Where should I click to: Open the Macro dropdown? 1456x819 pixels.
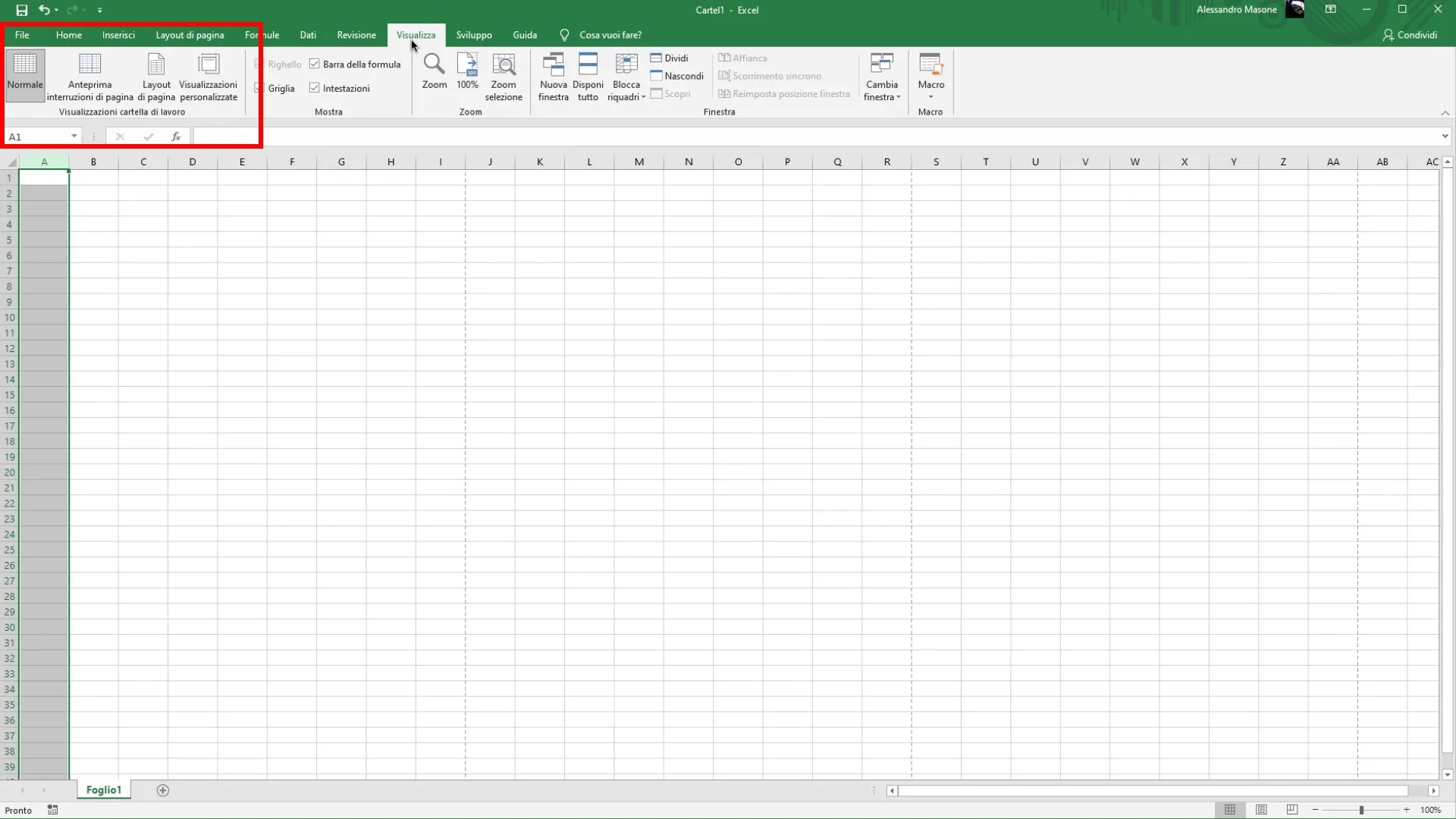click(930, 77)
